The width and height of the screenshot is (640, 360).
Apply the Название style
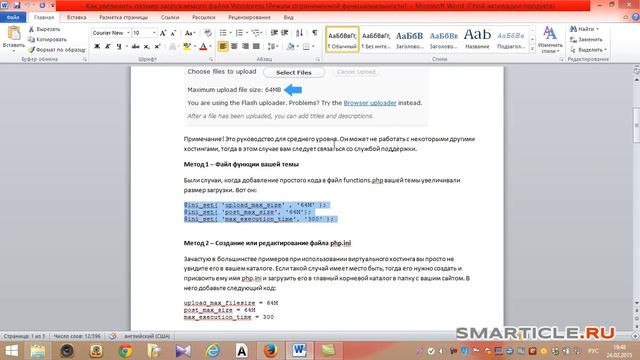point(477,40)
